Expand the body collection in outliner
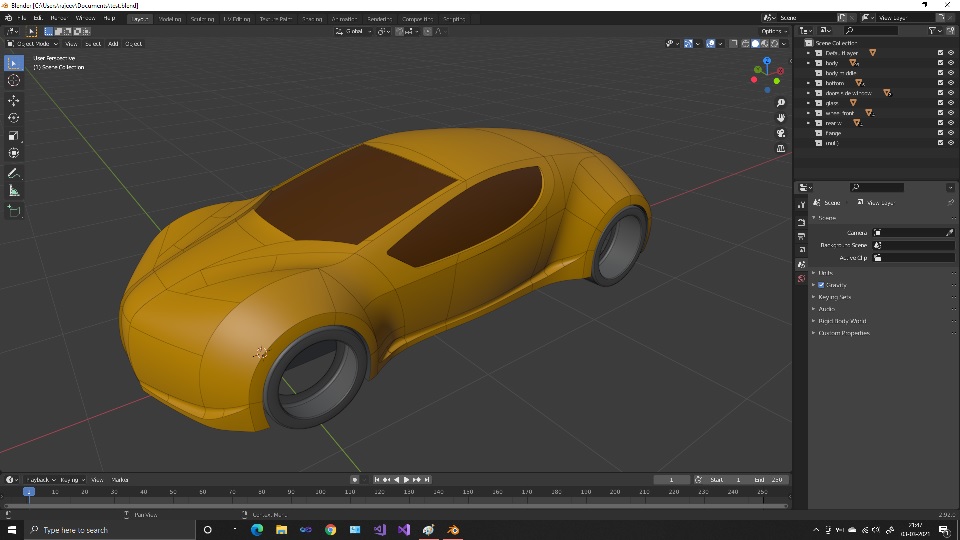 pyautogui.click(x=809, y=63)
